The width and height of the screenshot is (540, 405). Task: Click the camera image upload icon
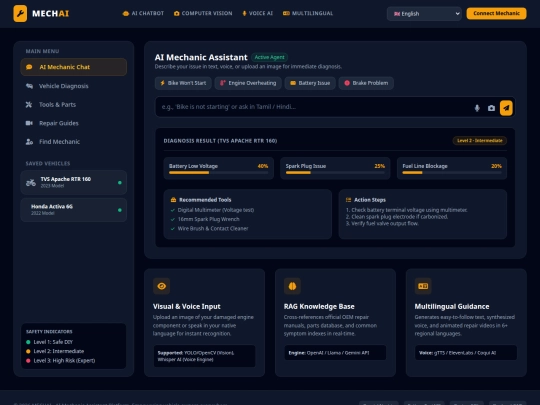(x=491, y=108)
